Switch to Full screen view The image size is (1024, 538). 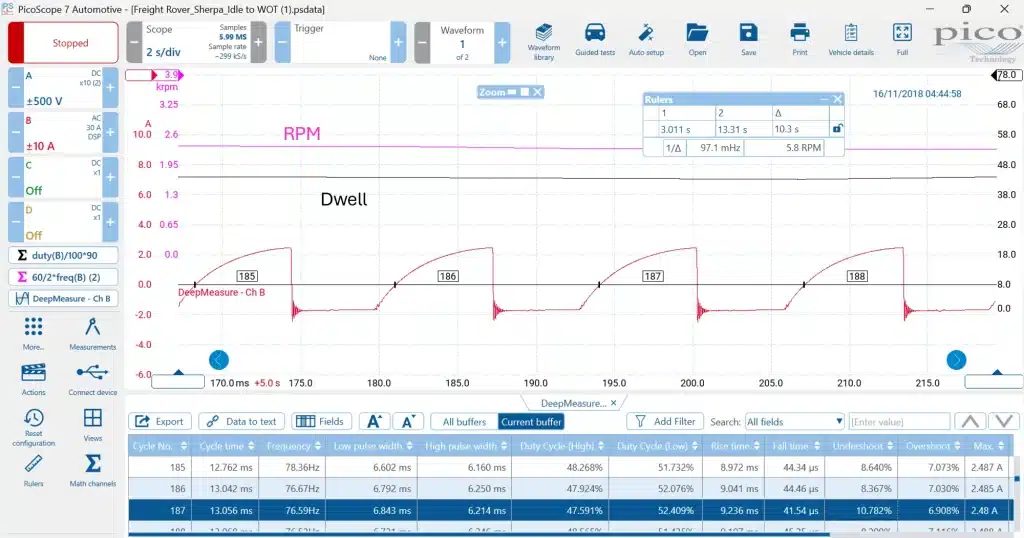(902, 40)
